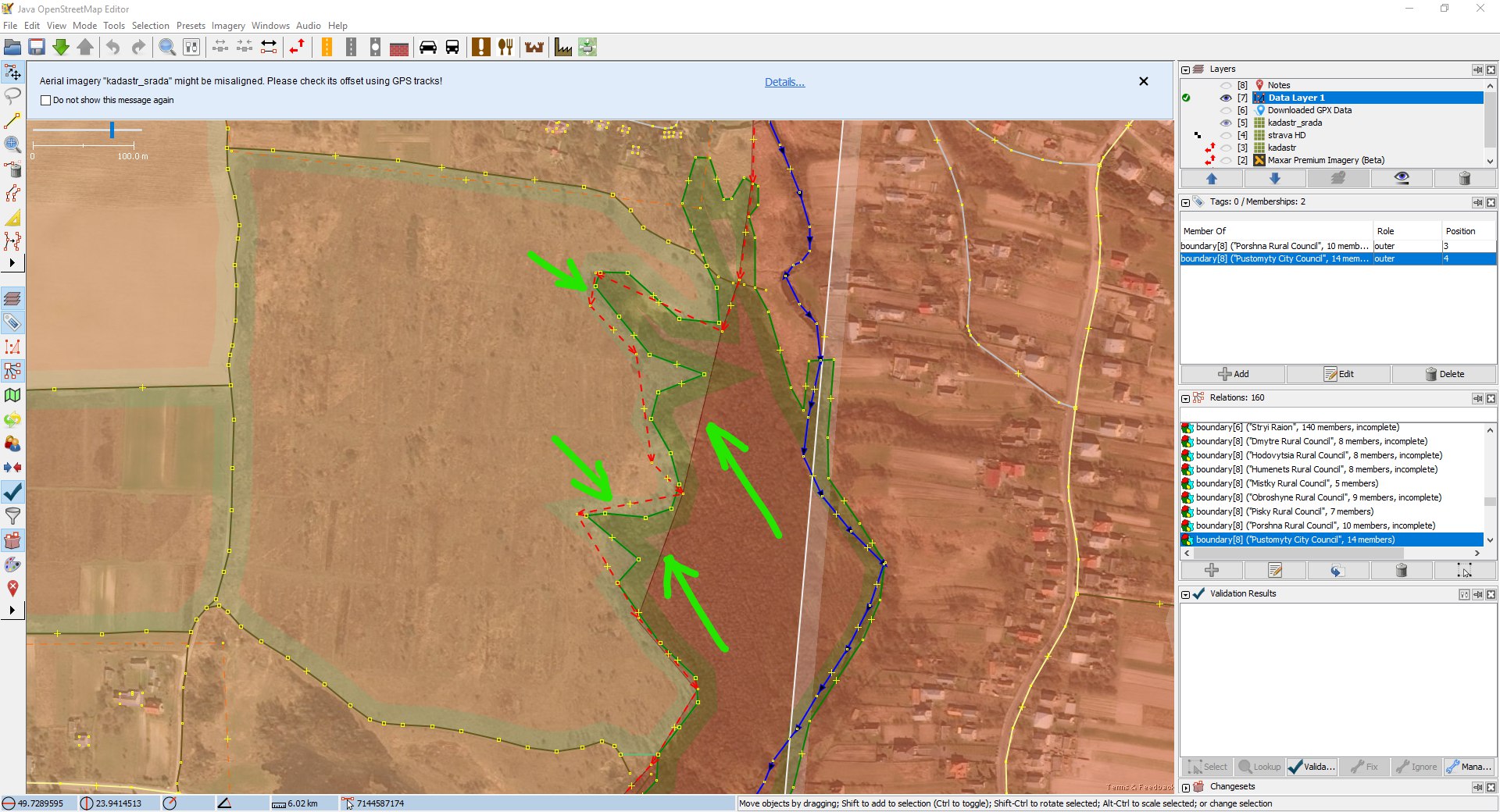Click the car preset icon
1500x812 pixels.
428,48
